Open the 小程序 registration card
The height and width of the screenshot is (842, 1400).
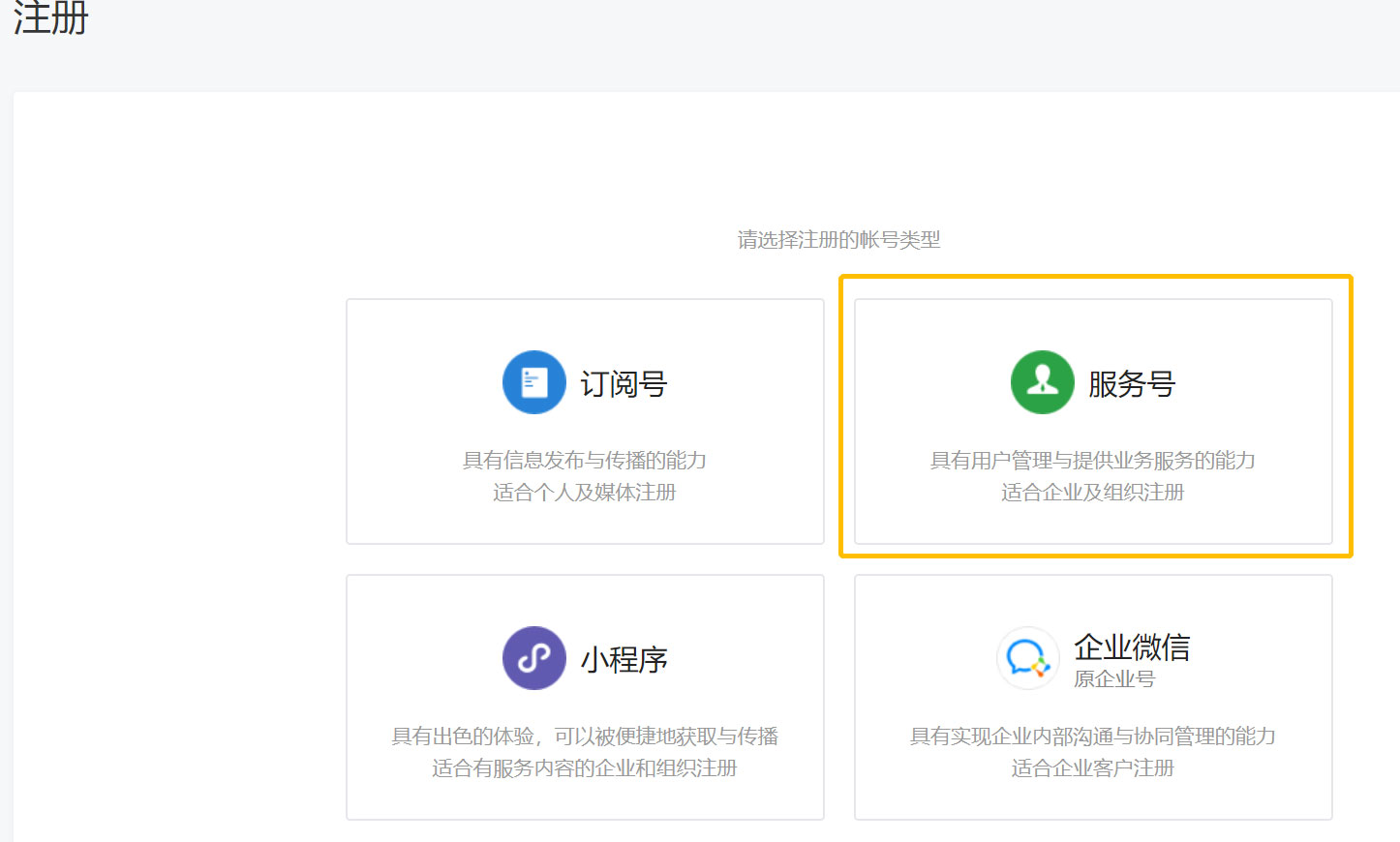(585, 697)
